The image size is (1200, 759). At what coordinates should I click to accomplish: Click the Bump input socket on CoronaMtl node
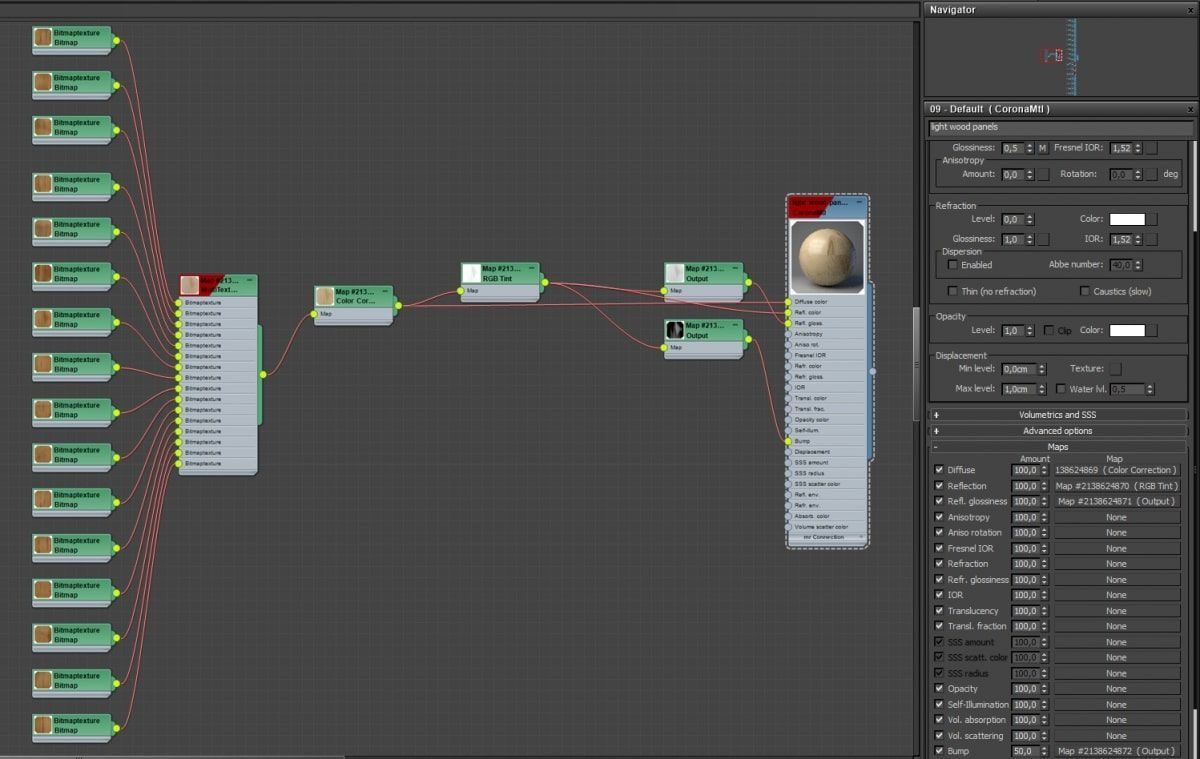pyautogui.click(x=789, y=441)
